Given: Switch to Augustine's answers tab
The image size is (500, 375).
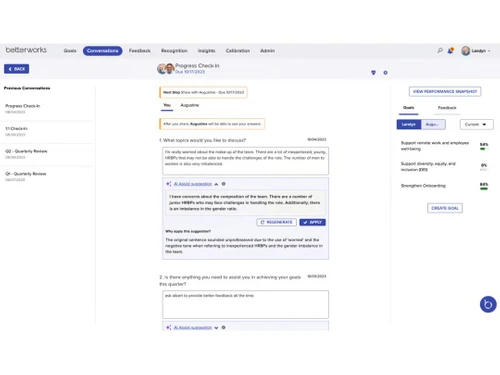Looking at the screenshot, I should click(x=190, y=105).
